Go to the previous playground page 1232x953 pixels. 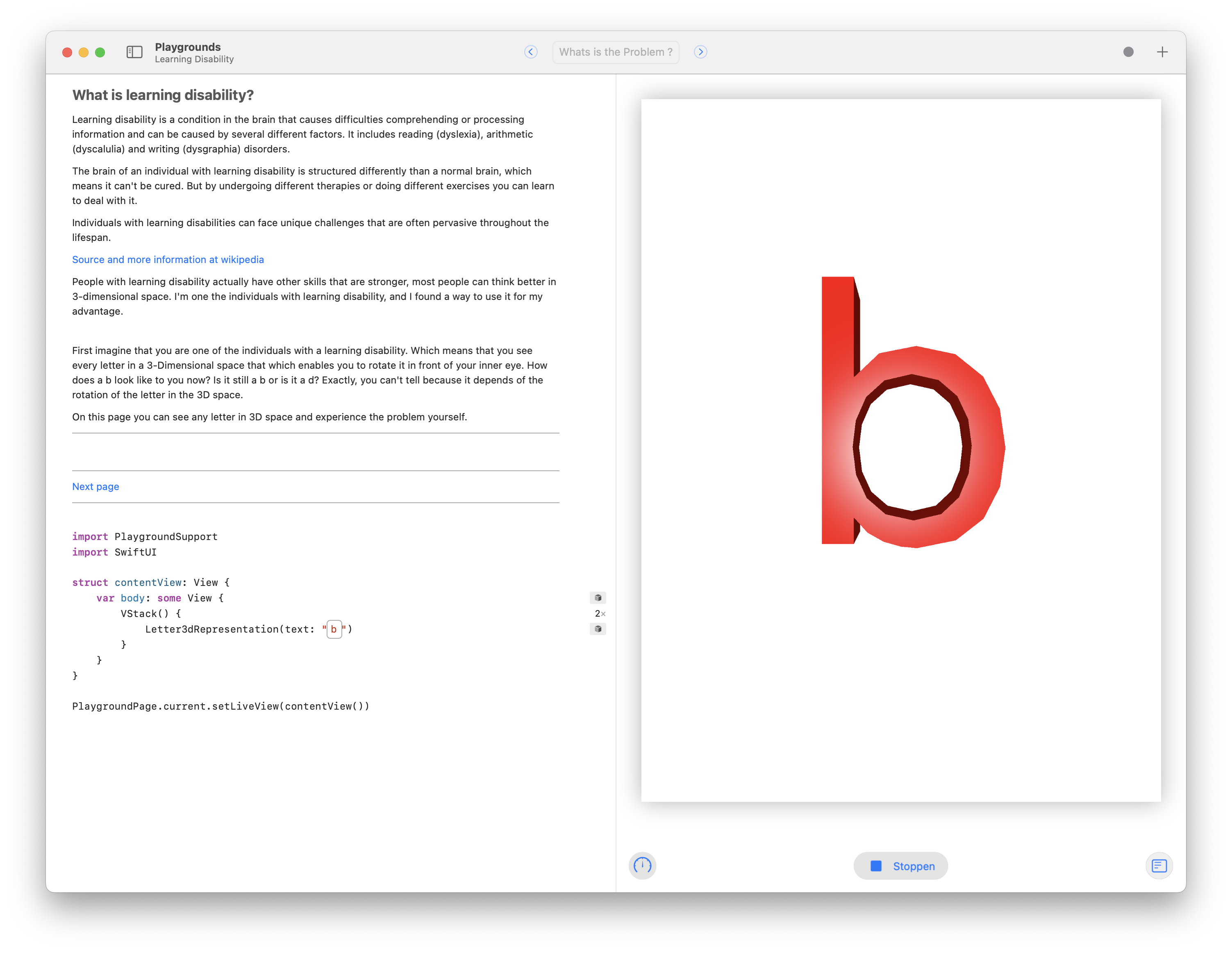531,52
